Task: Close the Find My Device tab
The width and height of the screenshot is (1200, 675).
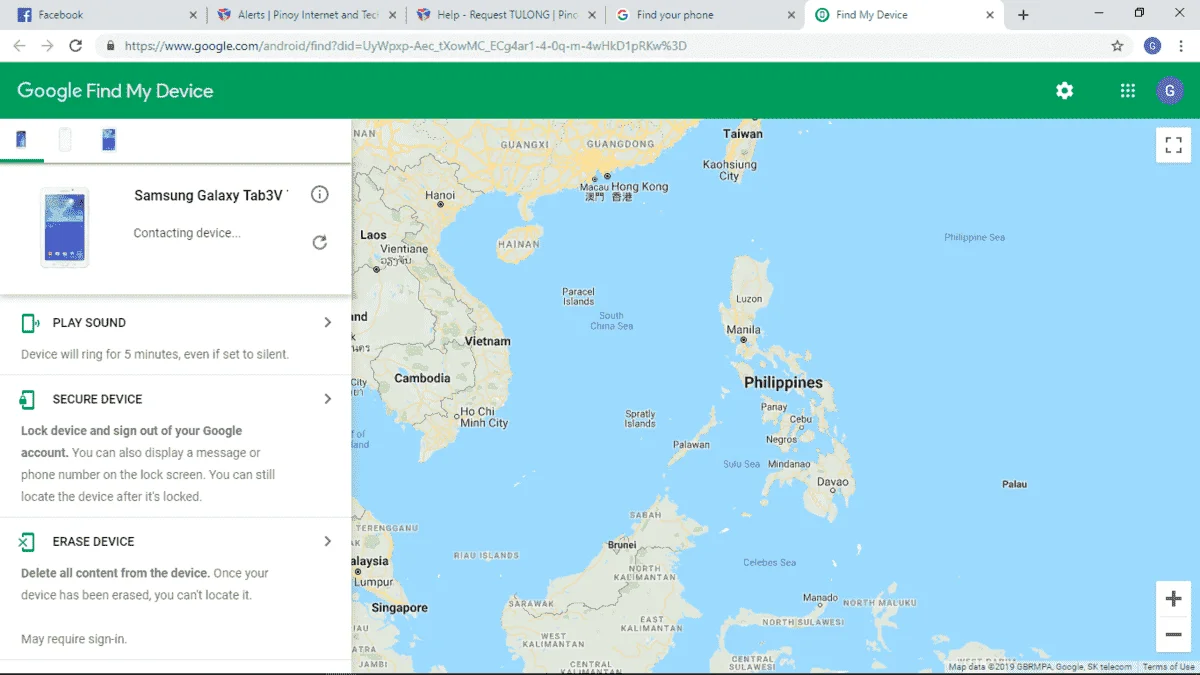Action: 990,15
